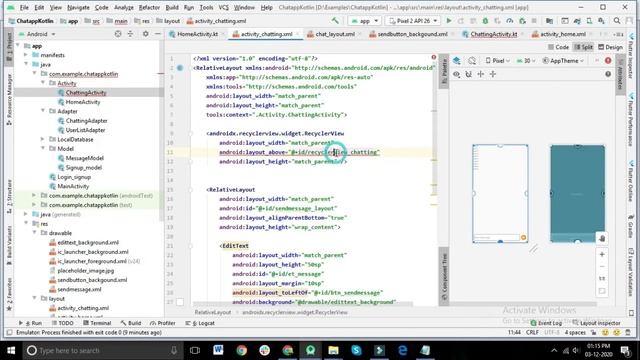This screenshot has height=360, width=640.
Task: Open the Event Log
Action: [x=546, y=323]
